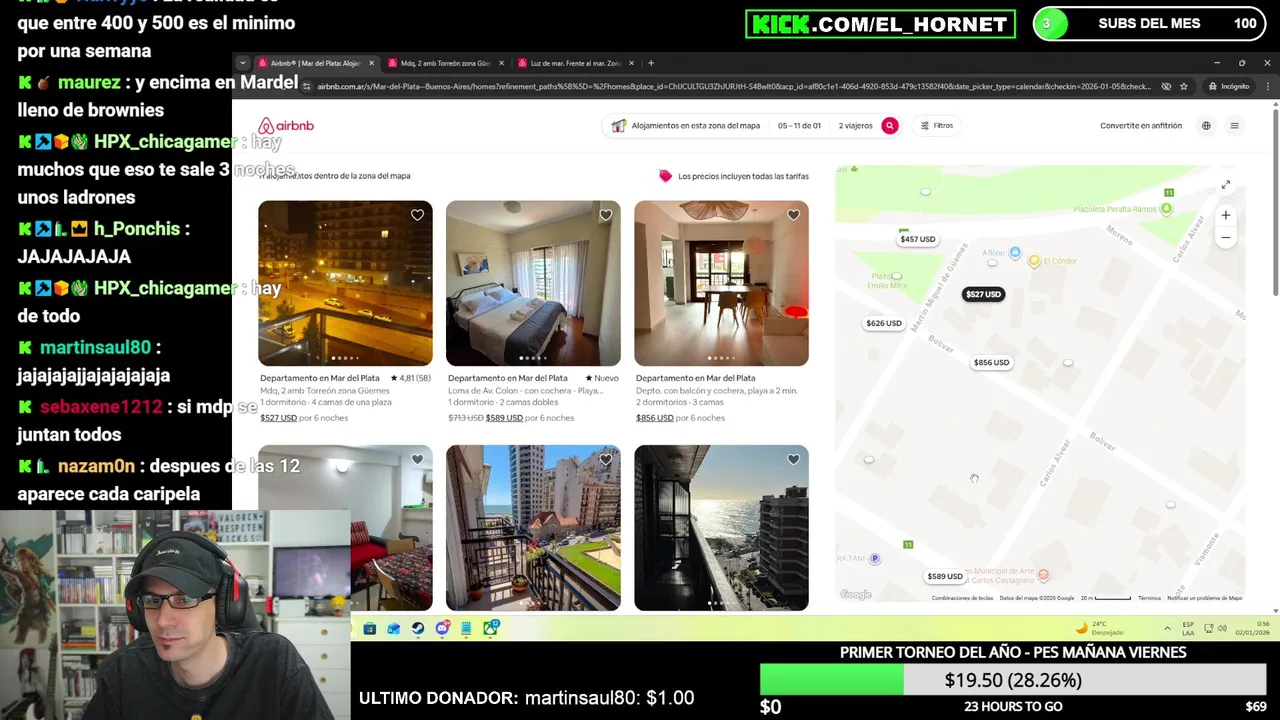Favorite the $527 USD listing heart

[417, 215]
